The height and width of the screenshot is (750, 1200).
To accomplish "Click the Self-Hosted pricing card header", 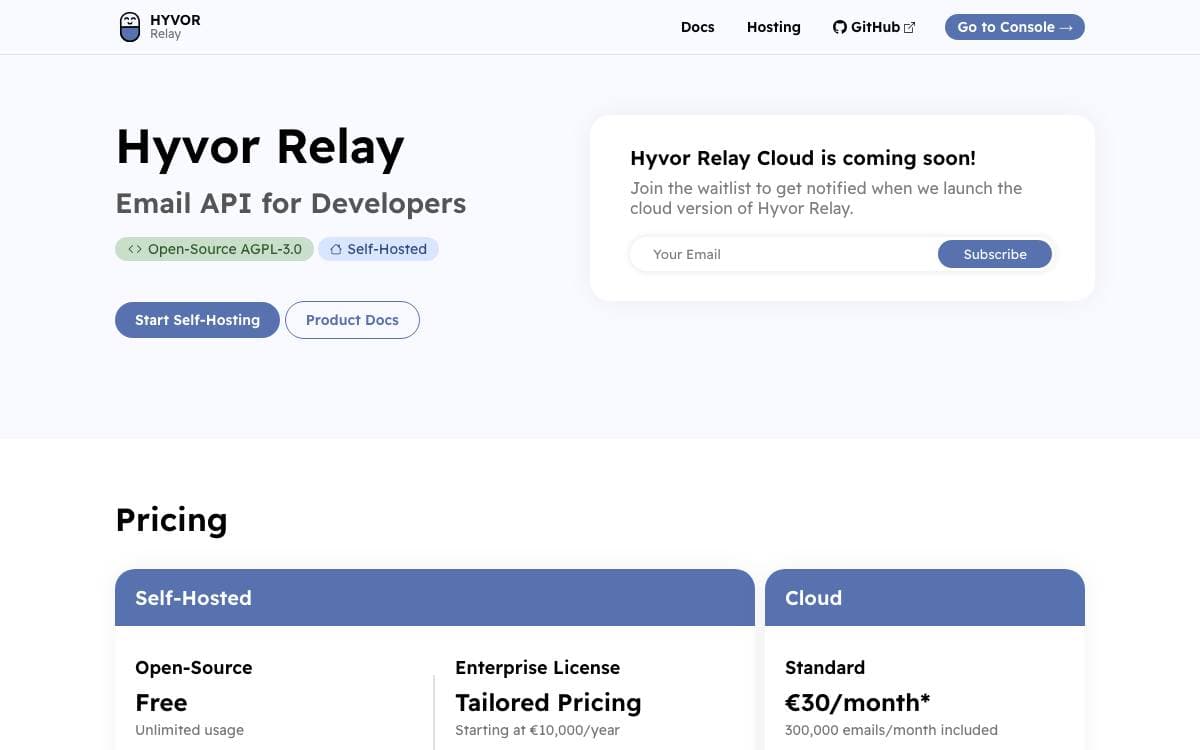I will pyautogui.click(x=435, y=598).
